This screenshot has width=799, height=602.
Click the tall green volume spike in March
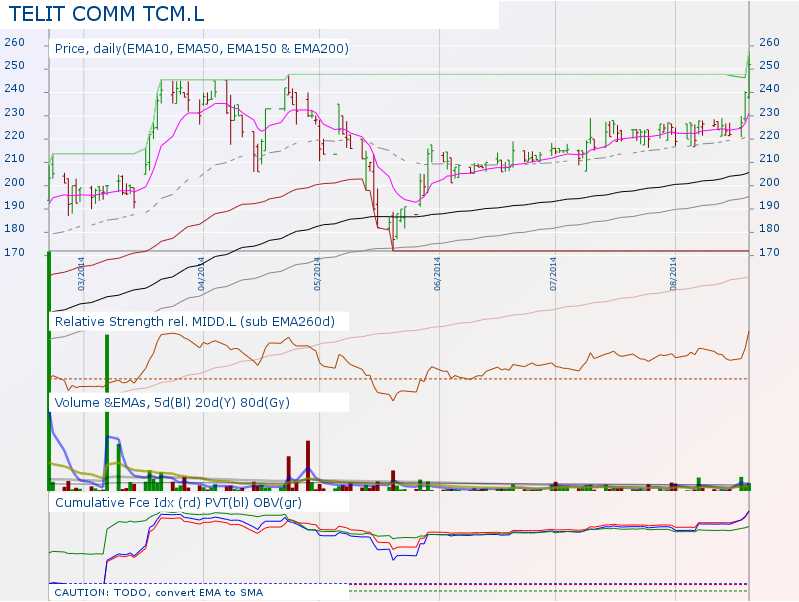coord(107,412)
